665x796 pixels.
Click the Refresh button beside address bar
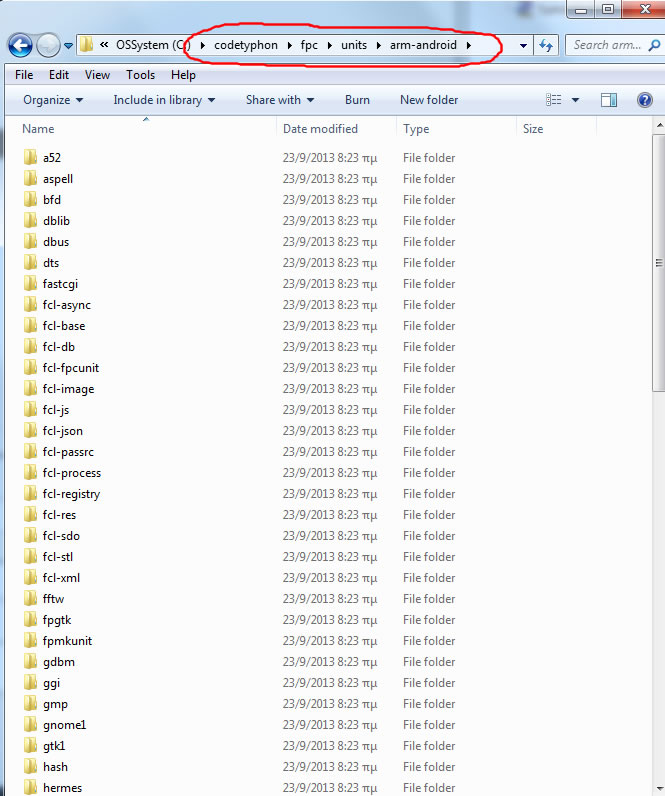[546, 45]
